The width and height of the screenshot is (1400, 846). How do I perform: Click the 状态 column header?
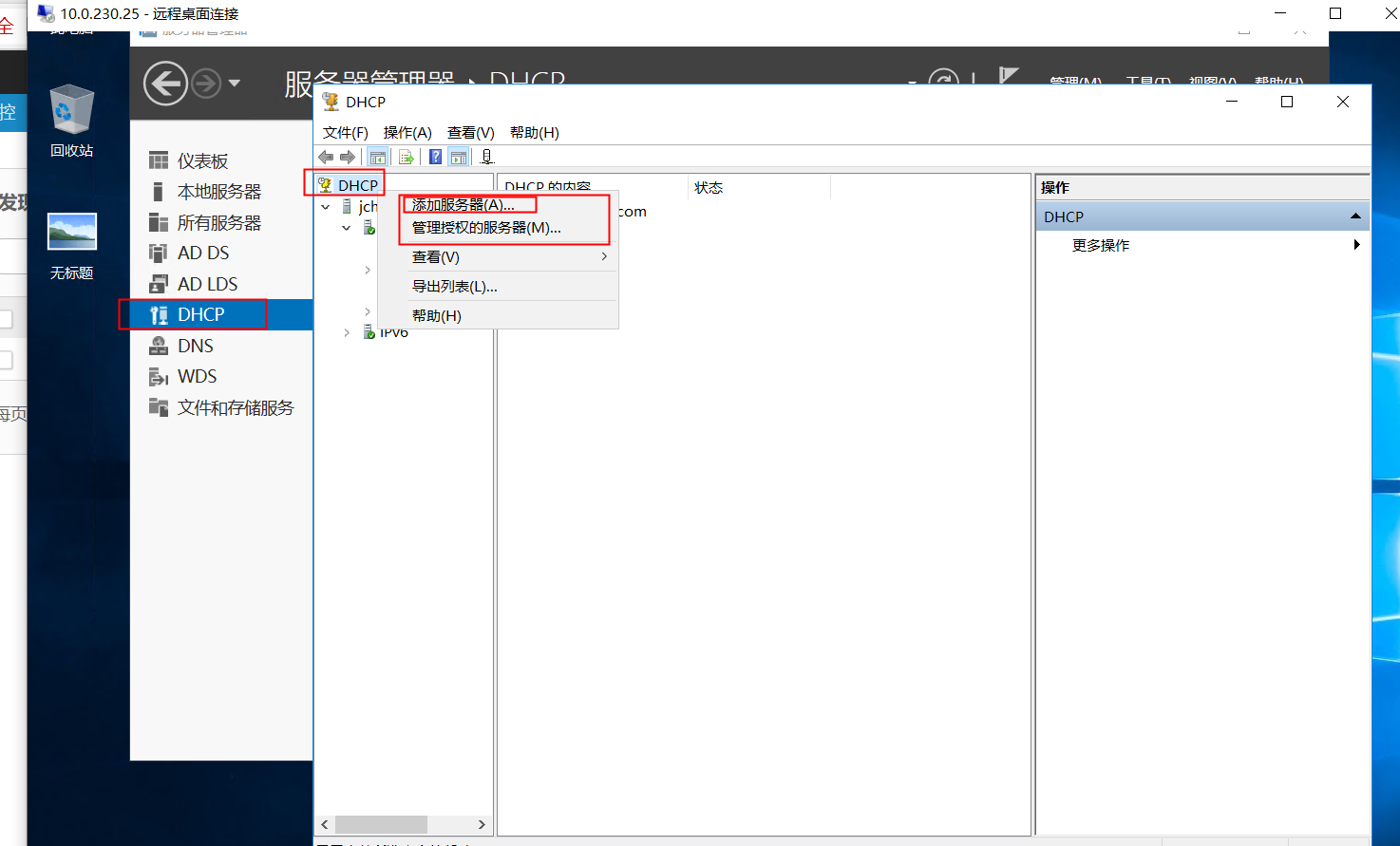click(759, 187)
